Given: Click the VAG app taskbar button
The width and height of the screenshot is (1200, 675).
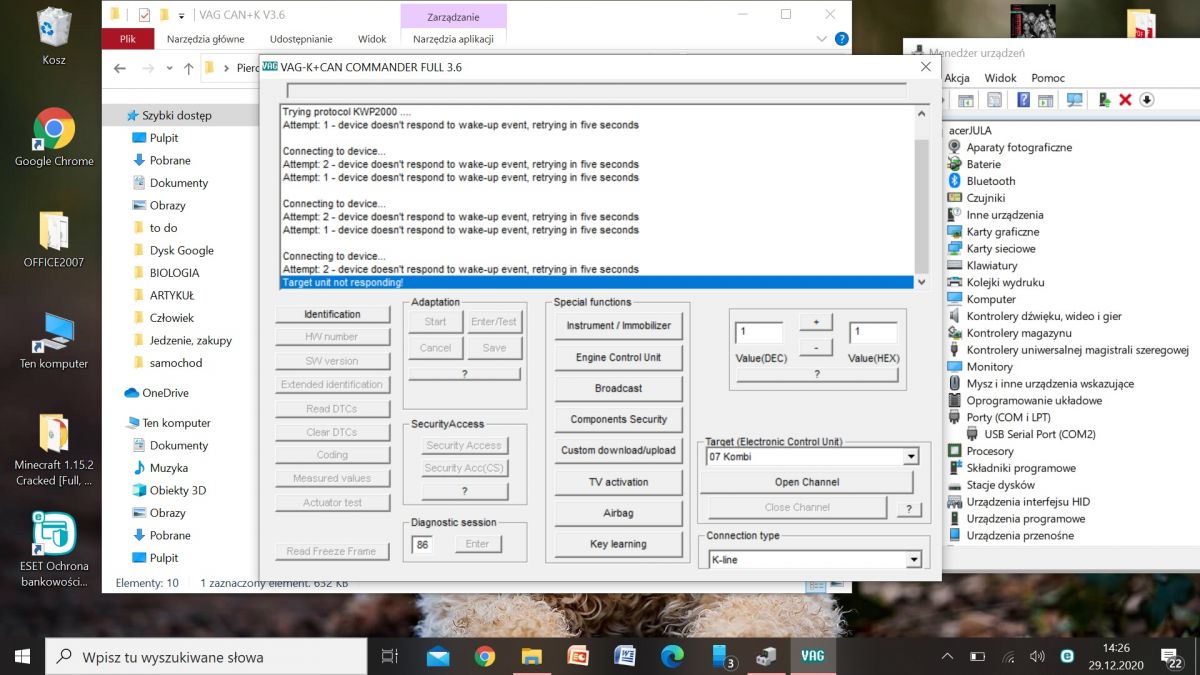Looking at the screenshot, I should click(x=812, y=657).
